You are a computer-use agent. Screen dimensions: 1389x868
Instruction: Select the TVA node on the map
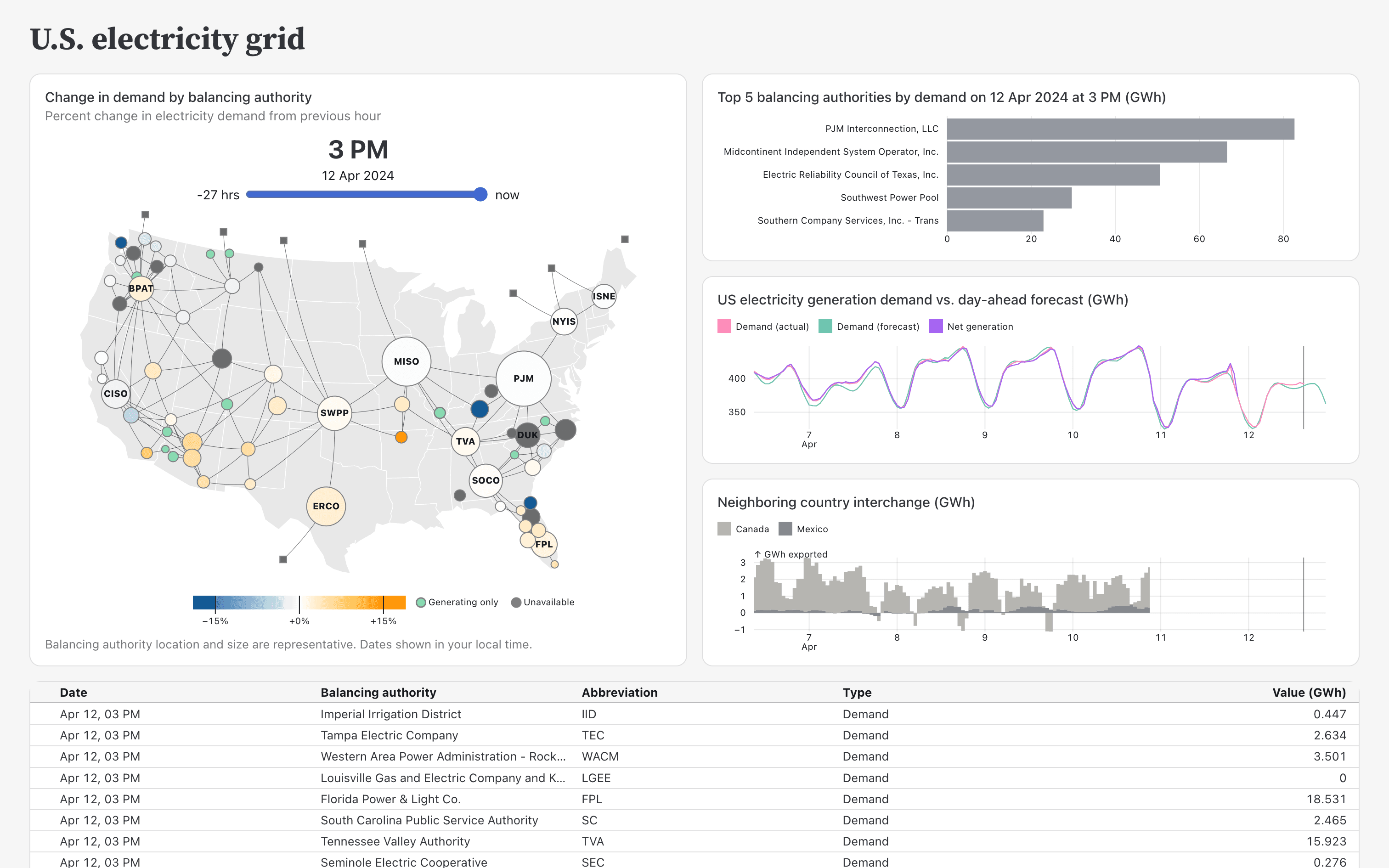(465, 441)
